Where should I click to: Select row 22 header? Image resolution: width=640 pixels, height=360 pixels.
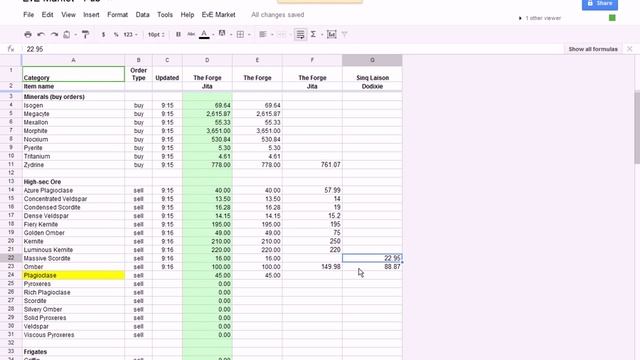coord(11,258)
